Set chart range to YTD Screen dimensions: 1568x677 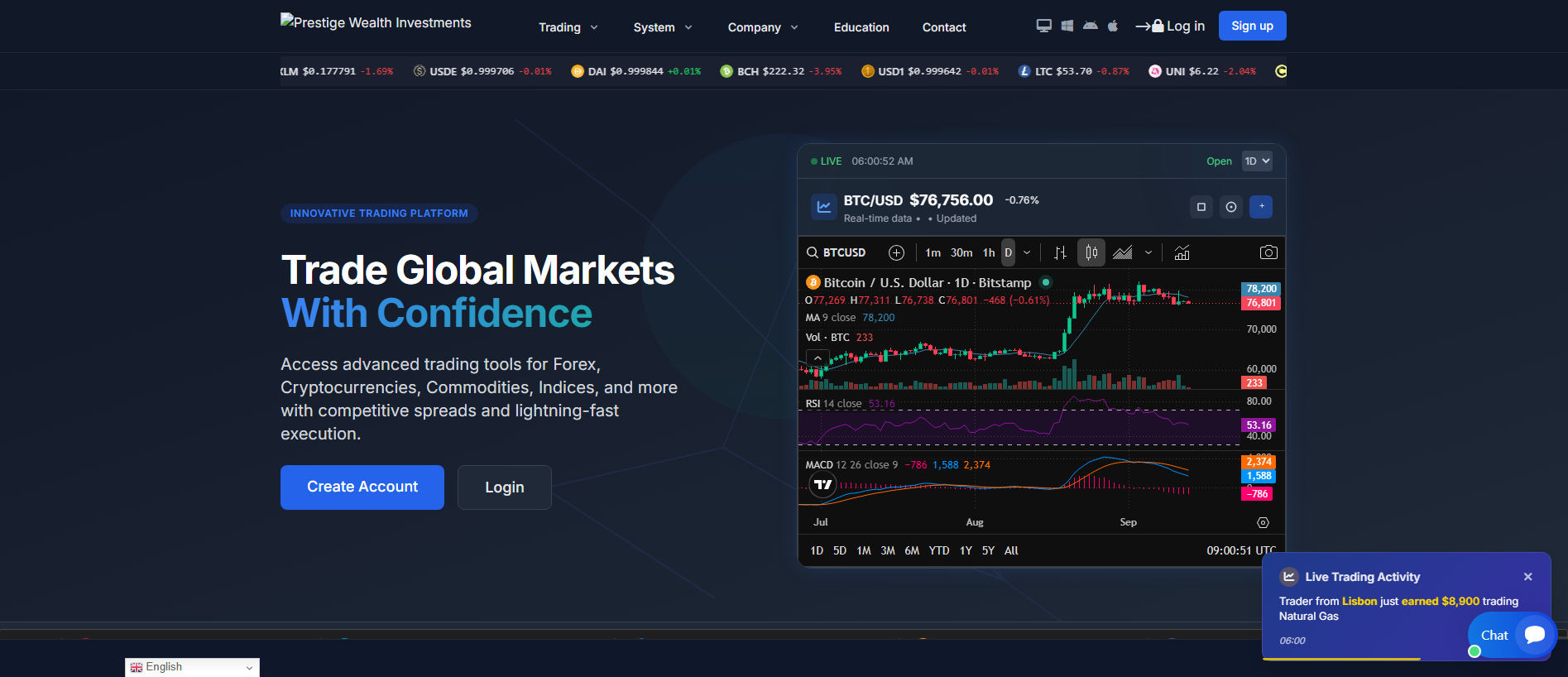pyautogui.click(x=939, y=550)
